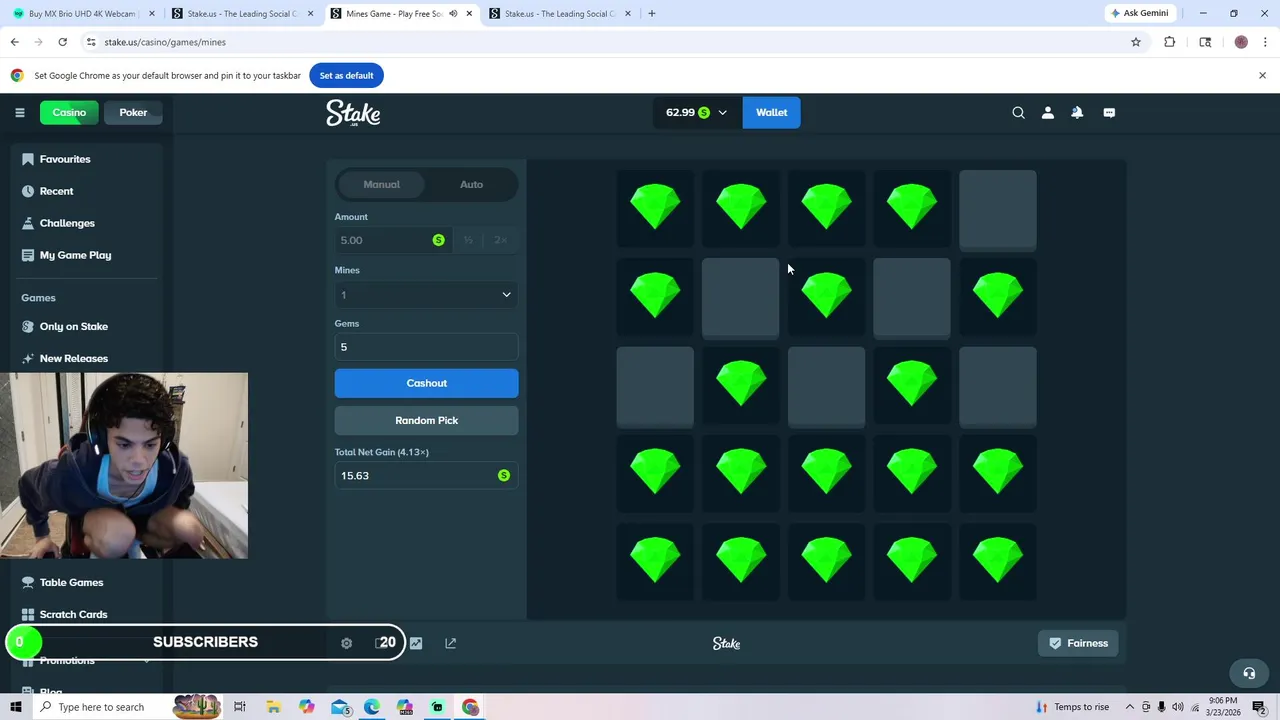Open Chrome three-dot menu
This screenshot has width=1280, height=720.
(x=1265, y=42)
